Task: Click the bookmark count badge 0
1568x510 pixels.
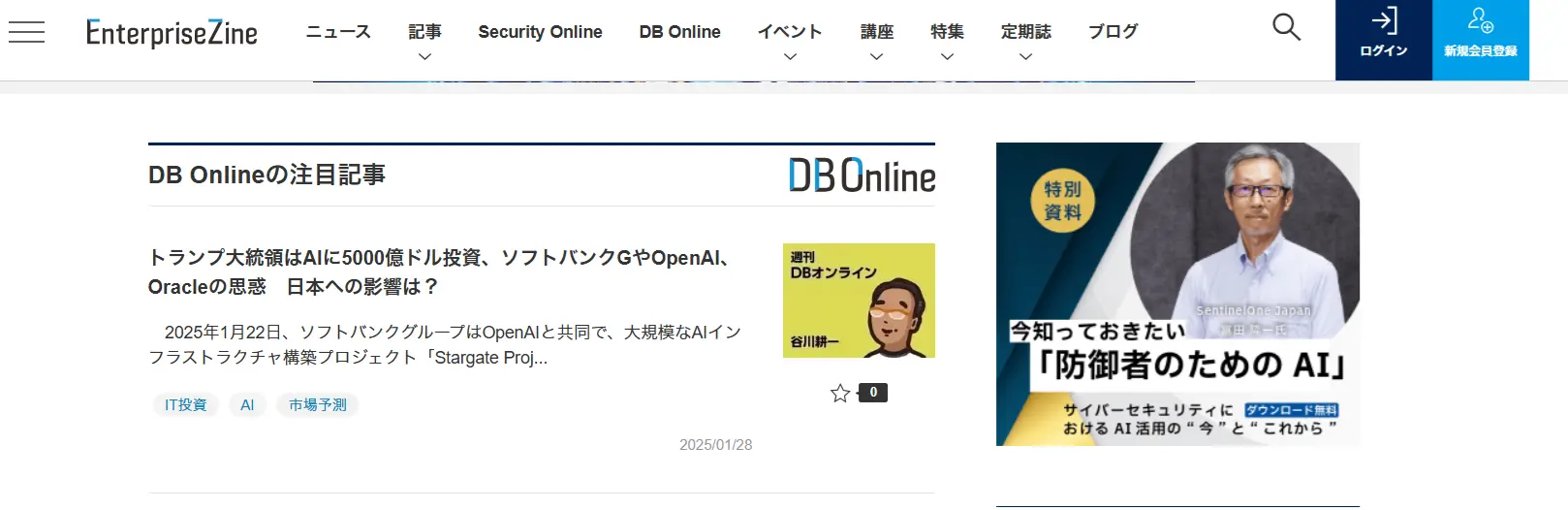Action: click(873, 393)
